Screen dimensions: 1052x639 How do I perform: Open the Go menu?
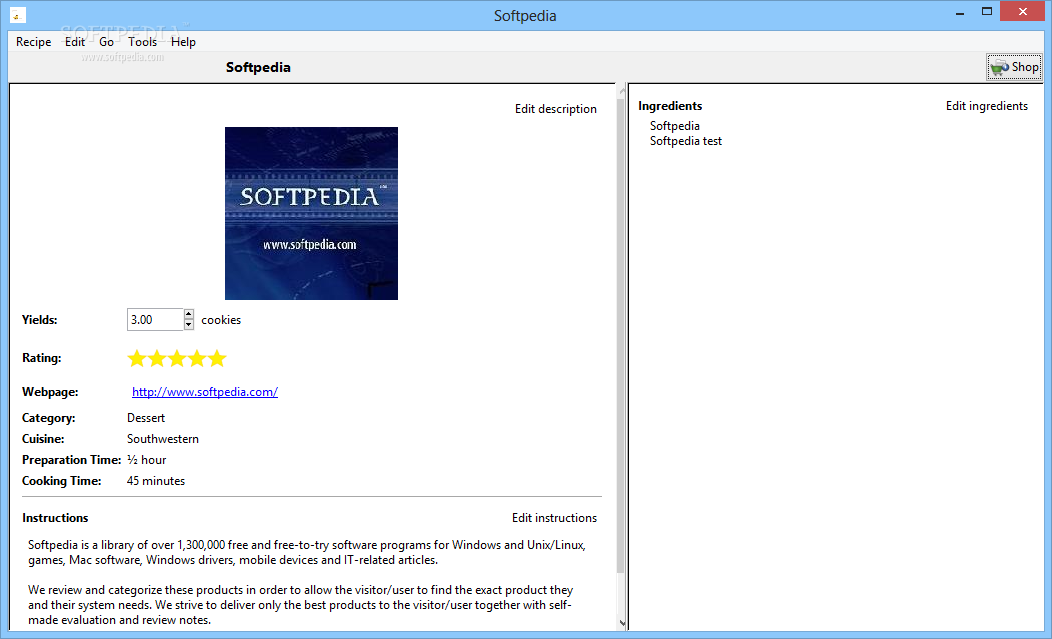point(106,42)
